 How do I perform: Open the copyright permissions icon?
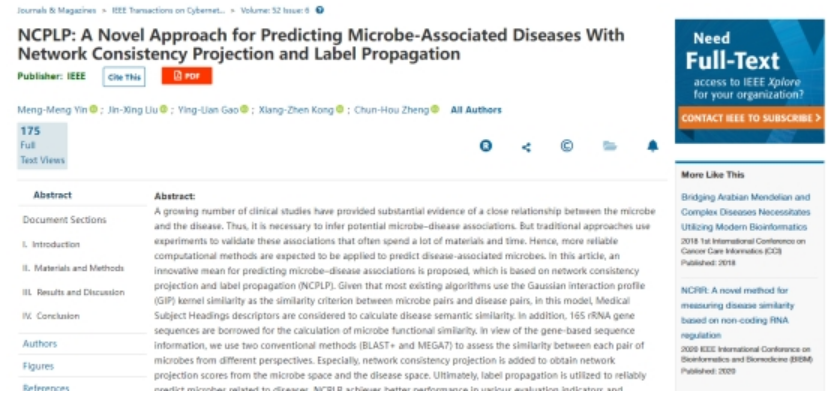coord(567,147)
